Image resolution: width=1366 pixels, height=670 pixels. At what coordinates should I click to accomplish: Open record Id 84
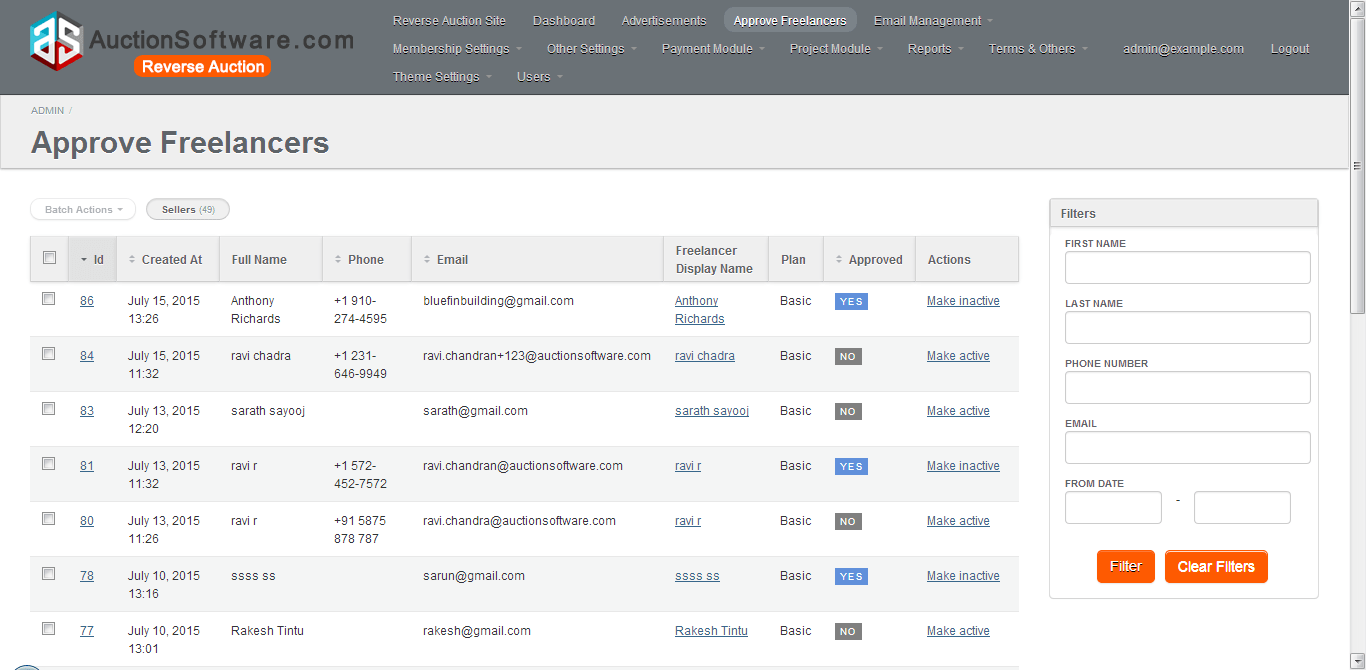click(x=87, y=356)
